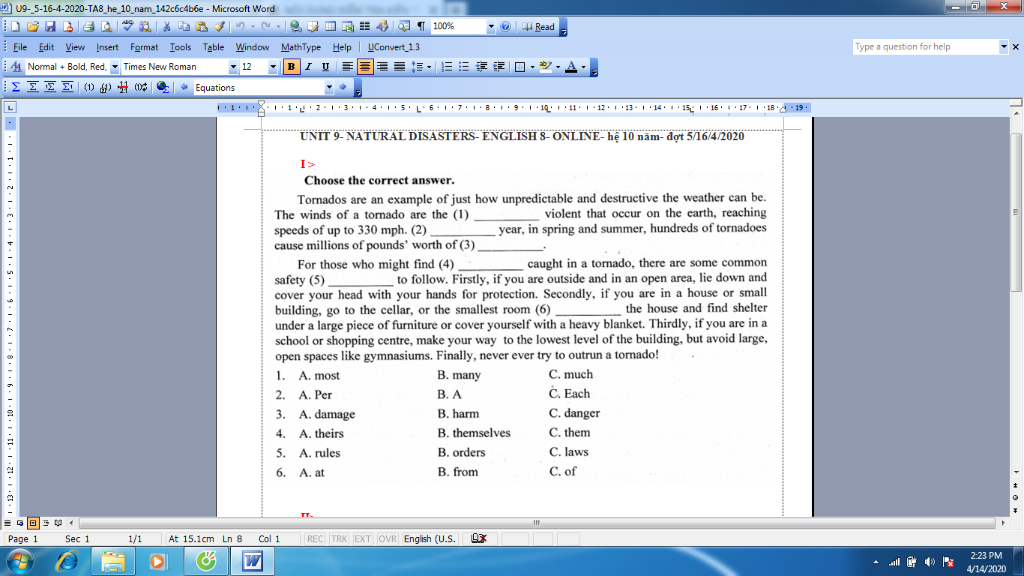Open Print Preview

tap(106, 27)
